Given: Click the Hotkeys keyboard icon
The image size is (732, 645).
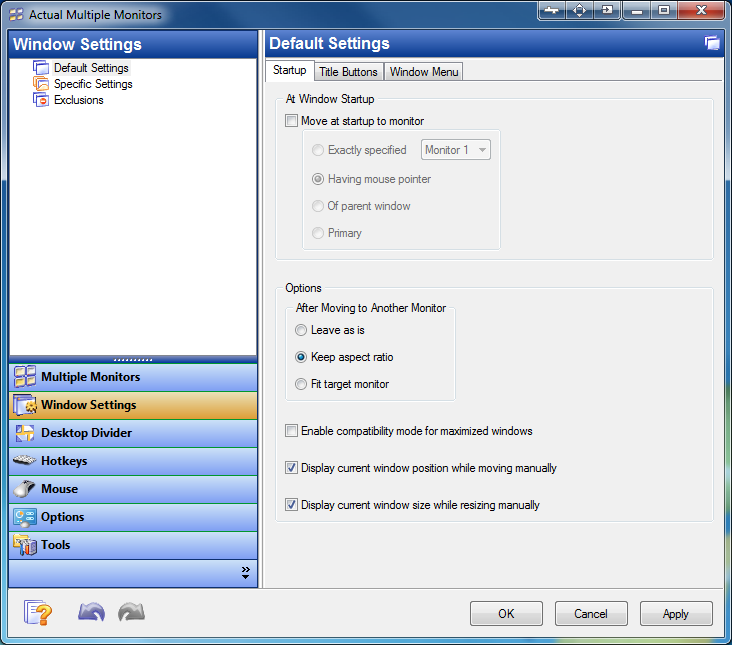Looking at the screenshot, I should 25,461.
